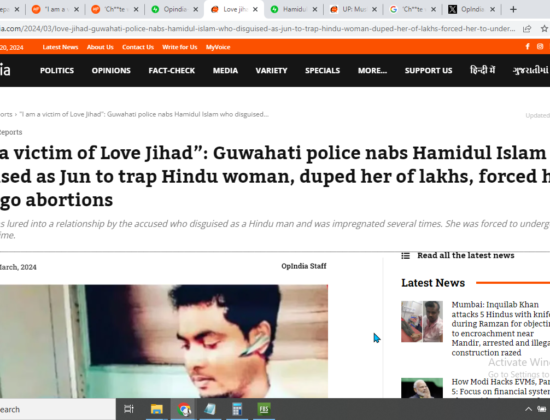
Task: Open the Latest News top link
Action: (60, 47)
